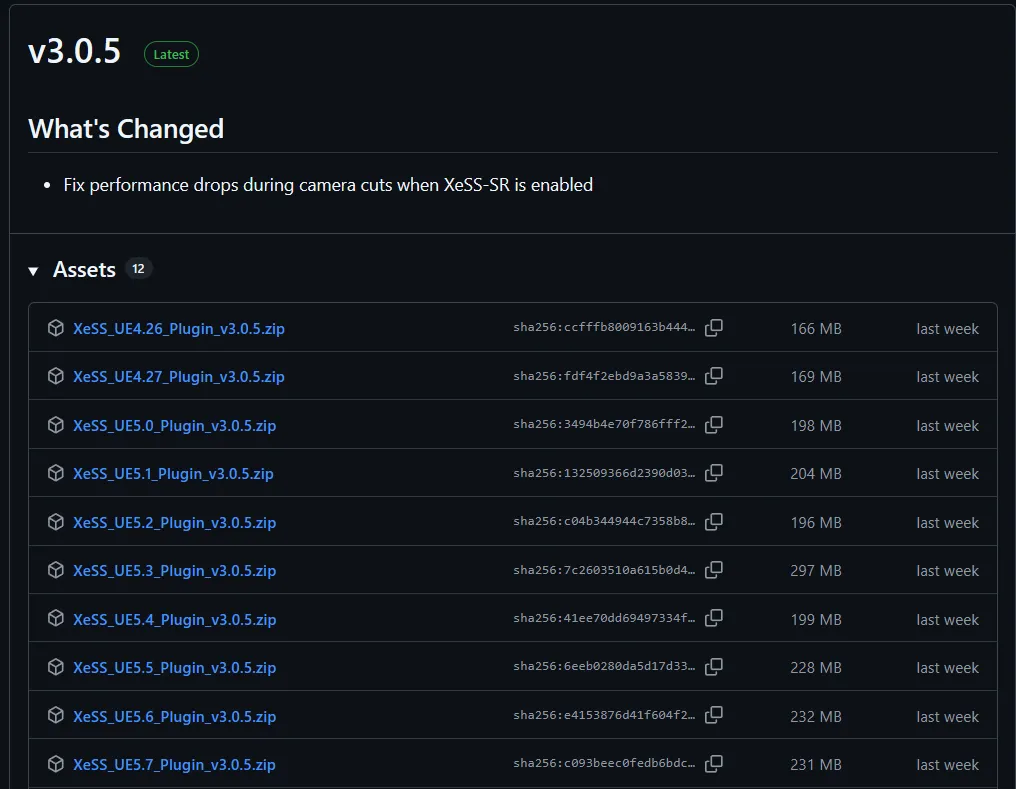Image resolution: width=1016 pixels, height=789 pixels.
Task: Click package icon beside XeSS_UE5.6_Plugin_v3.0.5.zip
Action: tap(56, 715)
